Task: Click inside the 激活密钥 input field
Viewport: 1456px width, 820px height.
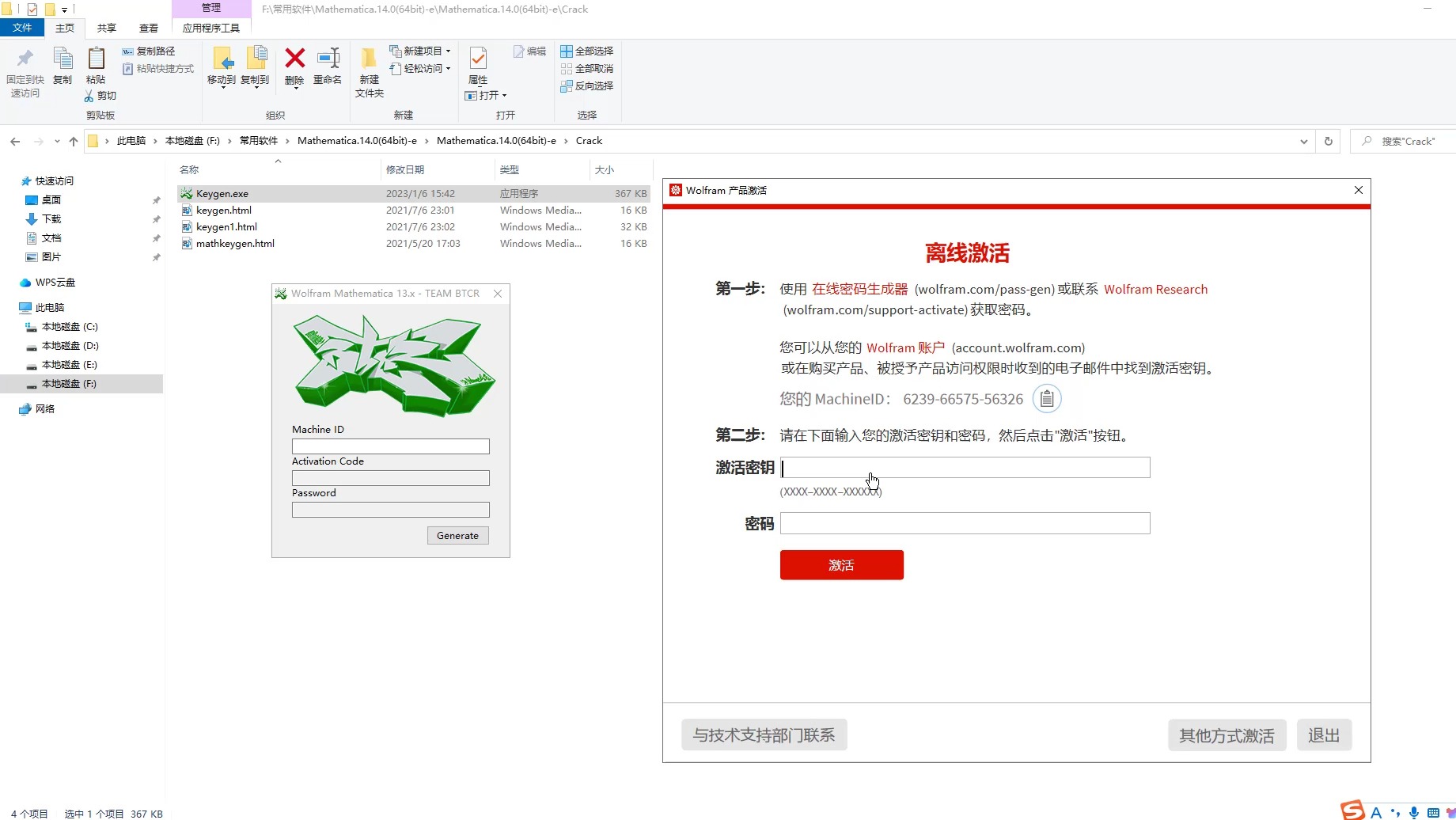Action: coord(964,468)
